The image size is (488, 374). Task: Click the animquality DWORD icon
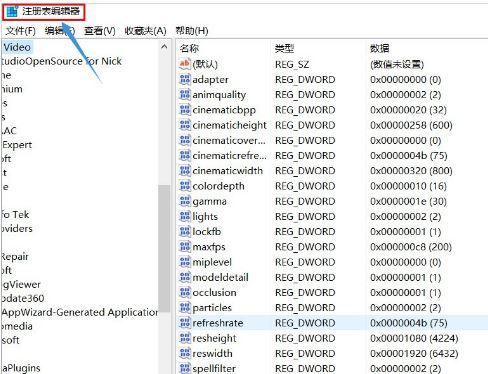[x=185, y=95]
